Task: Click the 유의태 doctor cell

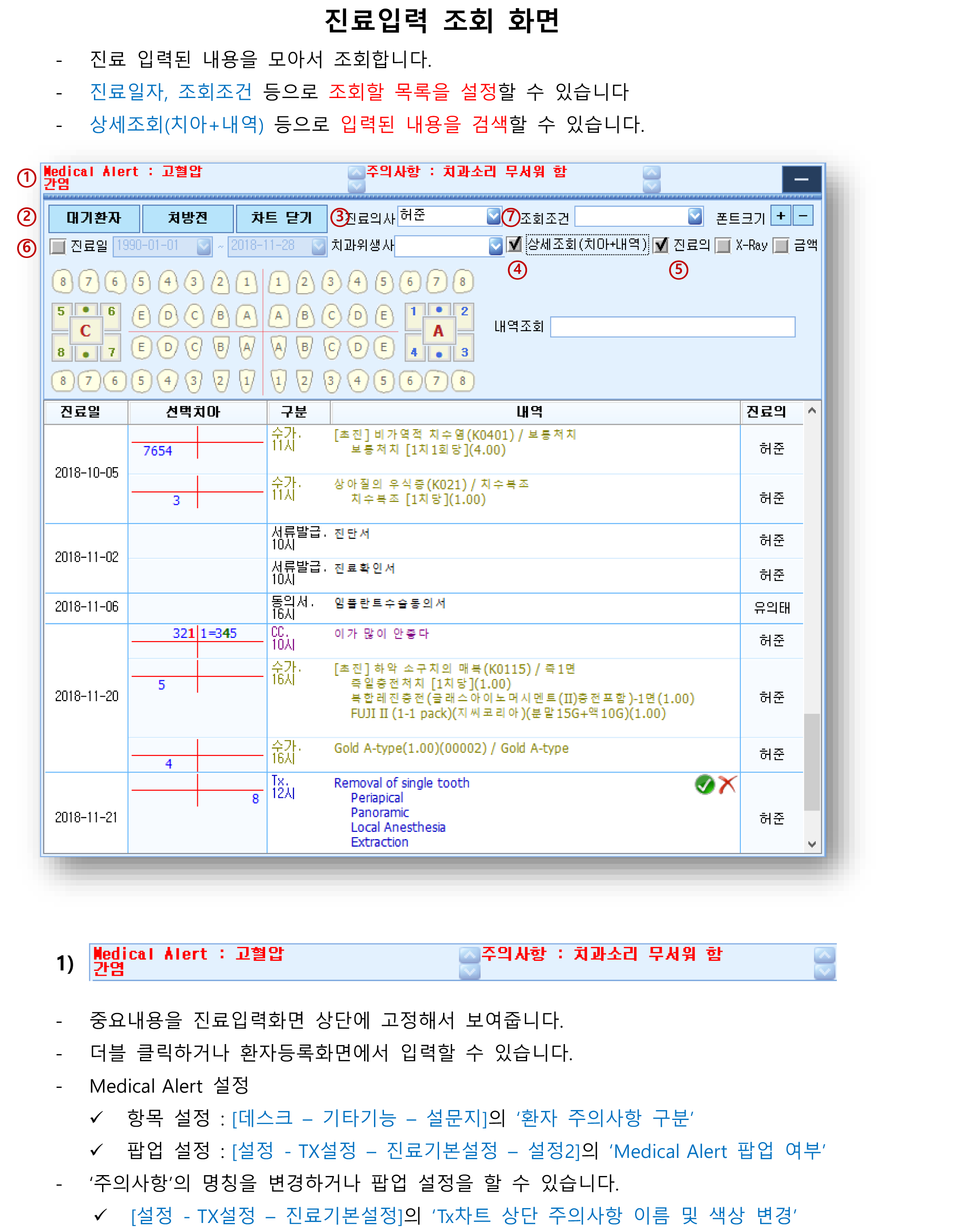Action: click(772, 608)
